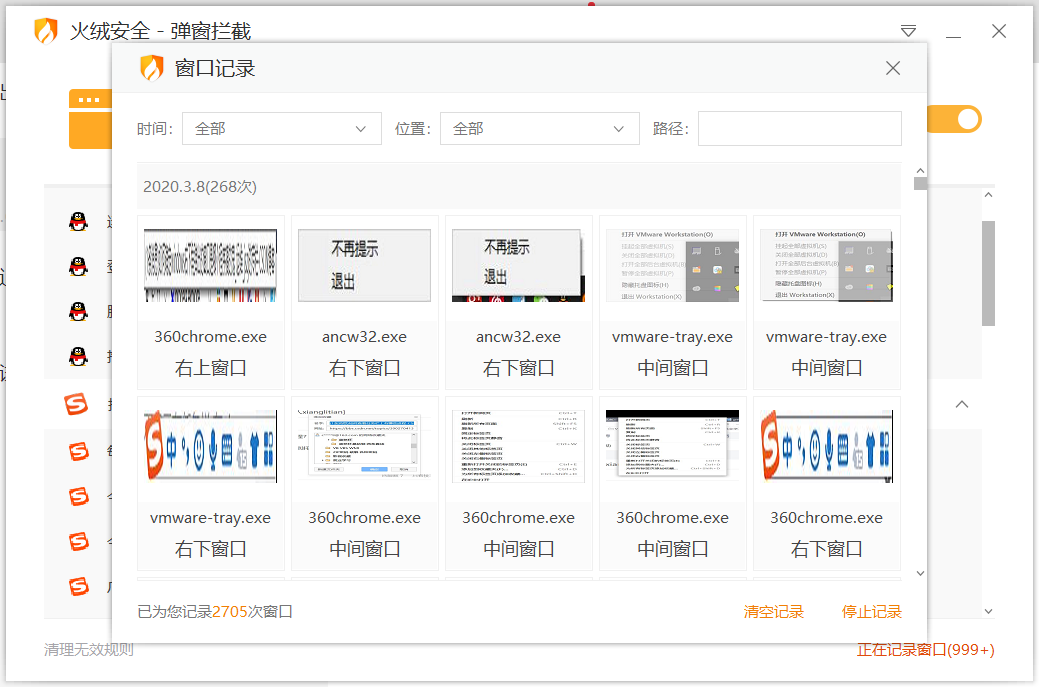Viewport: 1039px width, 687px height.
Task: Click the 360chrome.exe label under barcode thumbnail
Action: point(211,337)
